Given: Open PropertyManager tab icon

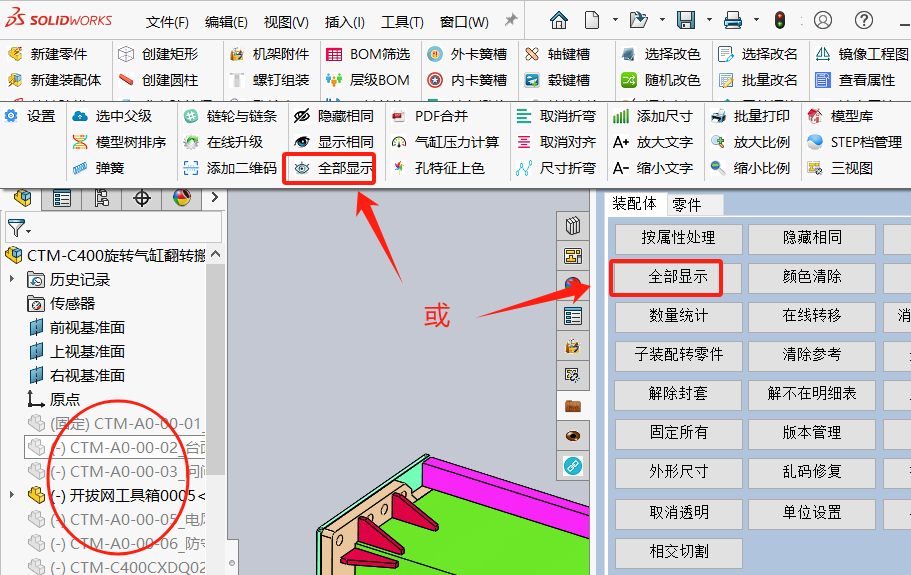Looking at the screenshot, I should click(62, 199).
